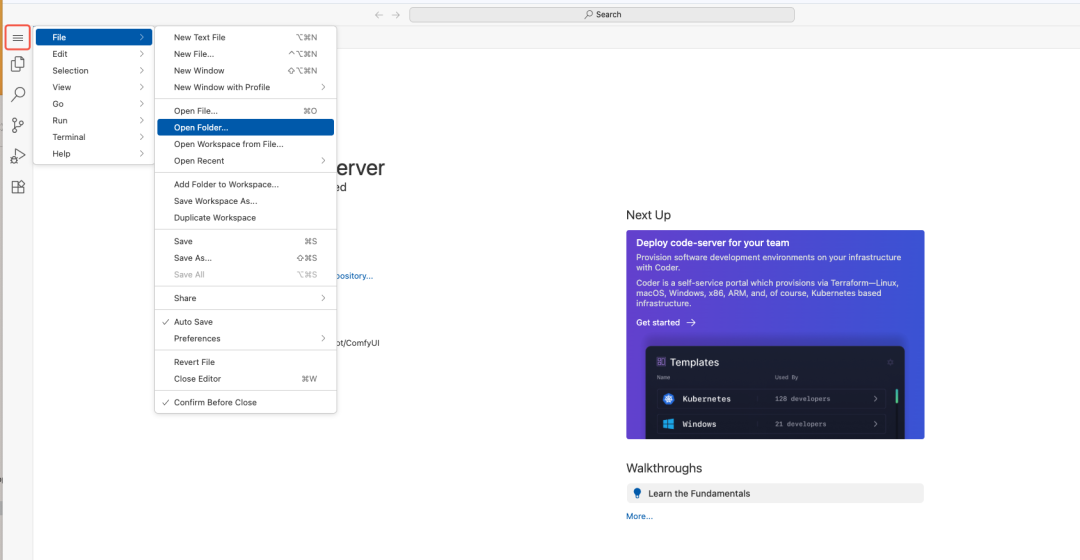The width and height of the screenshot is (1080, 560).
Task: Expand the View submenu
Action: [94, 87]
